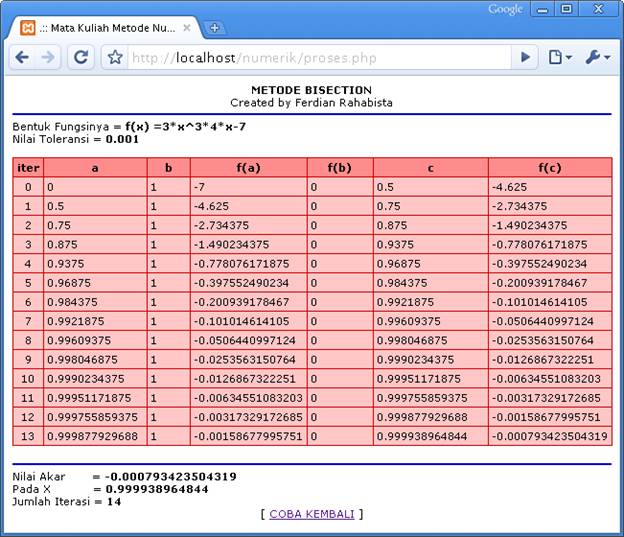Click the c column header
The image size is (624, 537).
click(431, 168)
